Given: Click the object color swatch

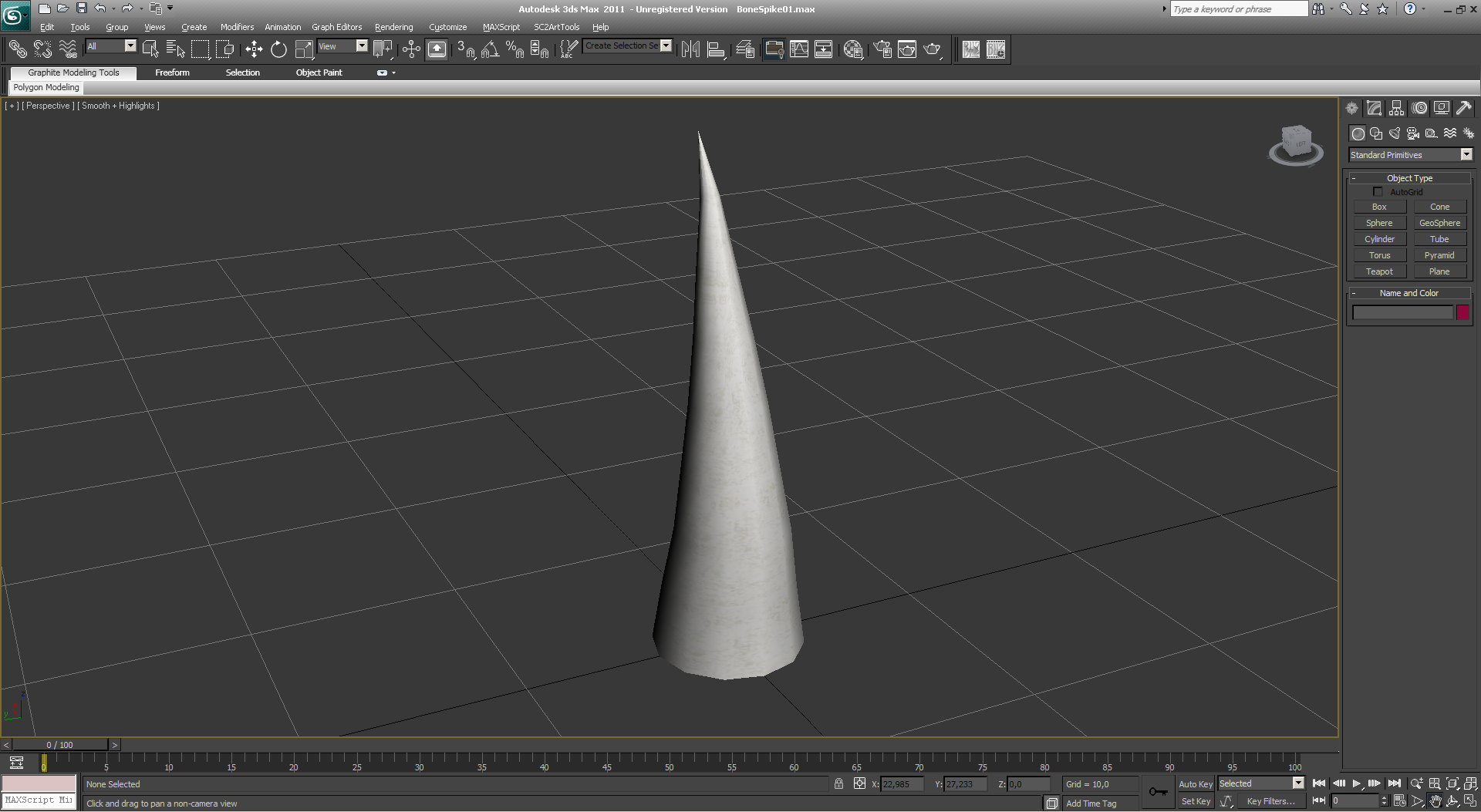Looking at the screenshot, I should (1462, 312).
